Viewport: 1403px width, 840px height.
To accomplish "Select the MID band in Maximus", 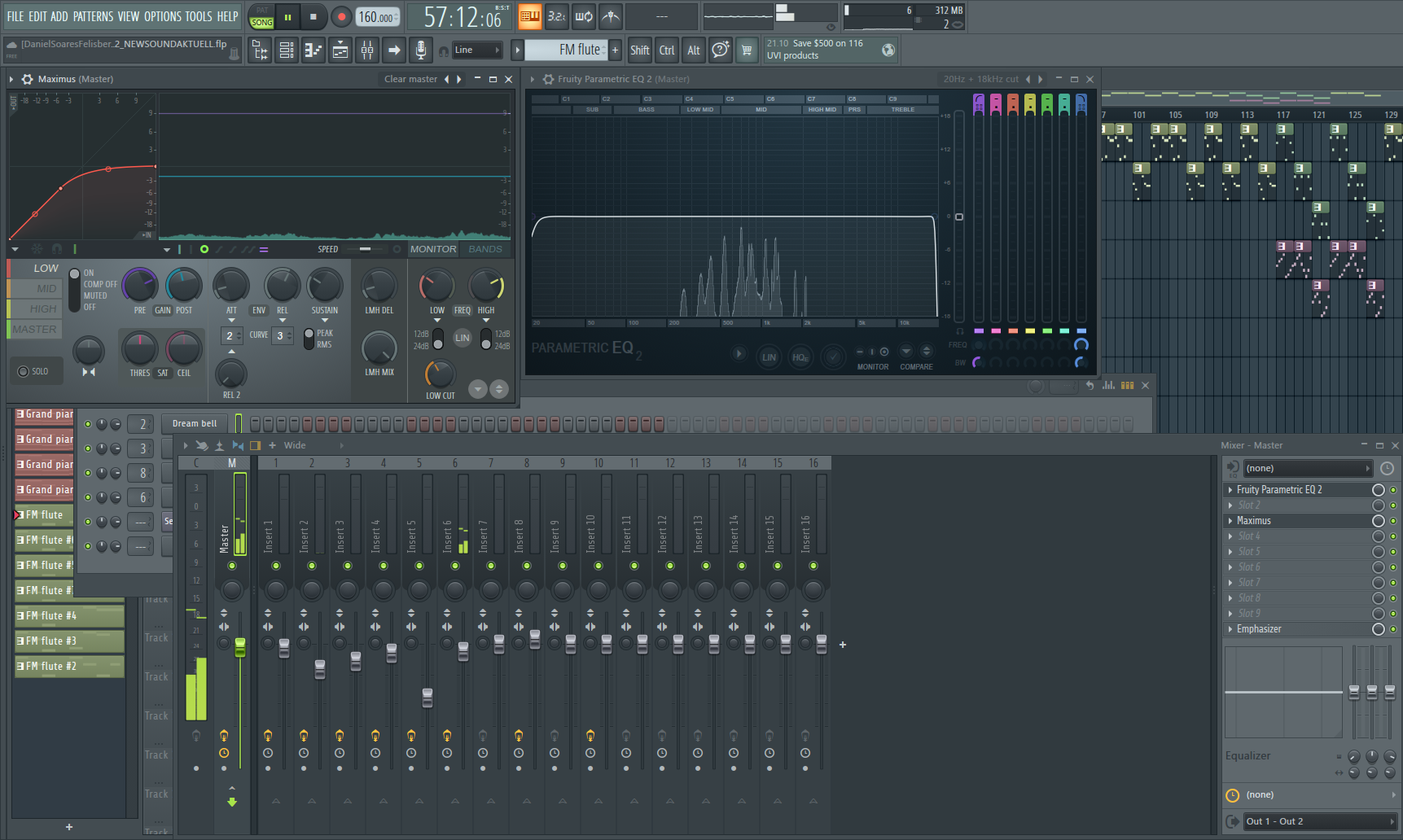I will (33, 288).
